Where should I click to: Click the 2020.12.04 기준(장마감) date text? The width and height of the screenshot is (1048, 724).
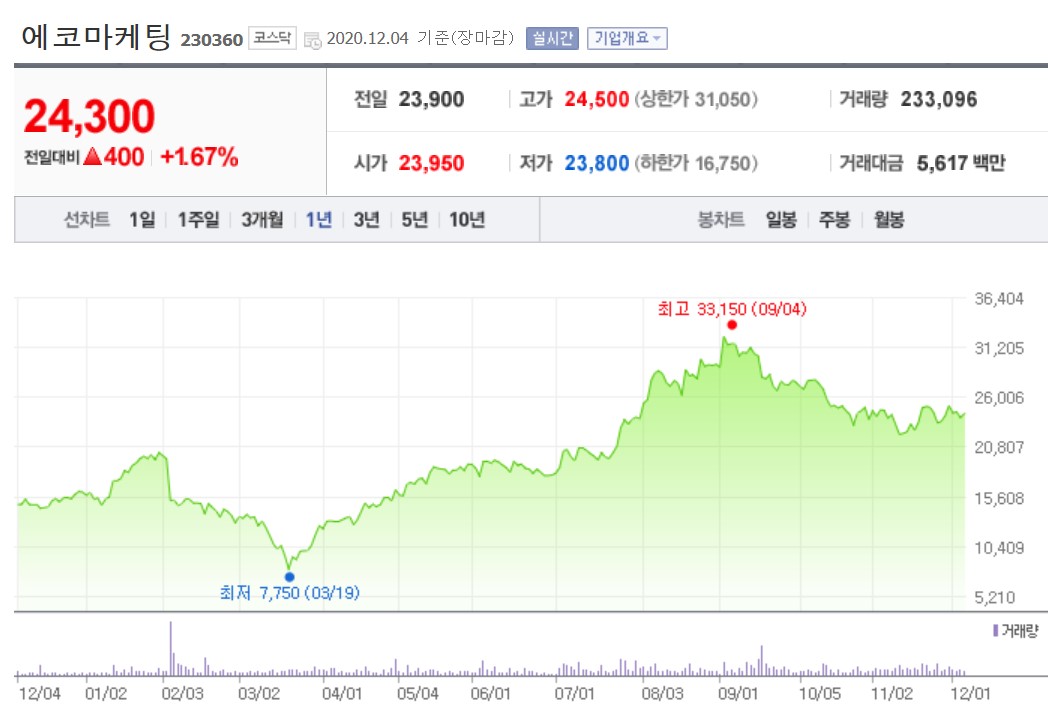[420, 38]
